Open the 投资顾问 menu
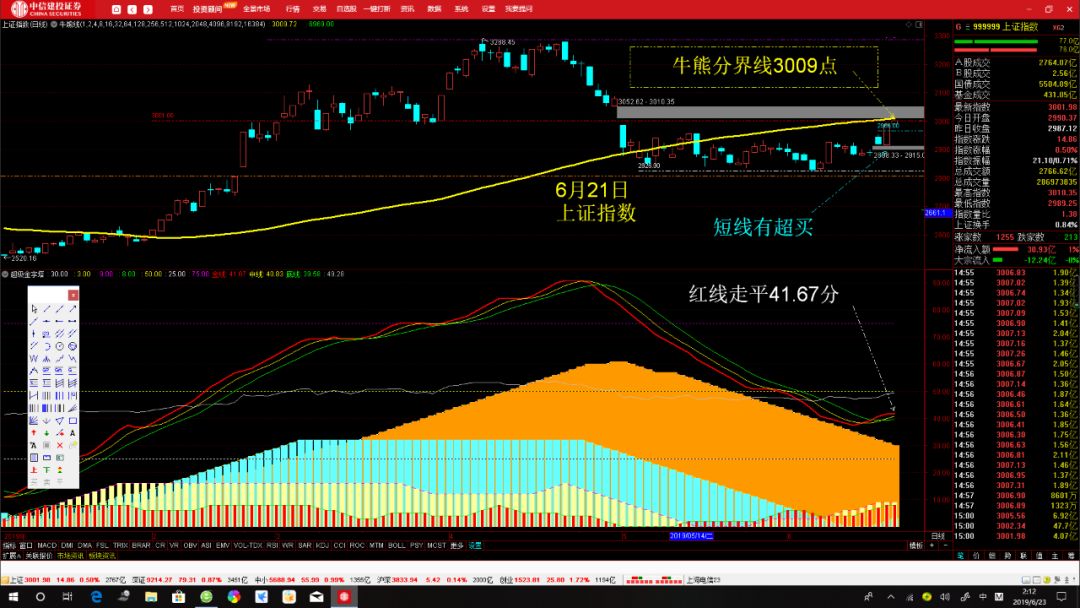 (x=207, y=9)
